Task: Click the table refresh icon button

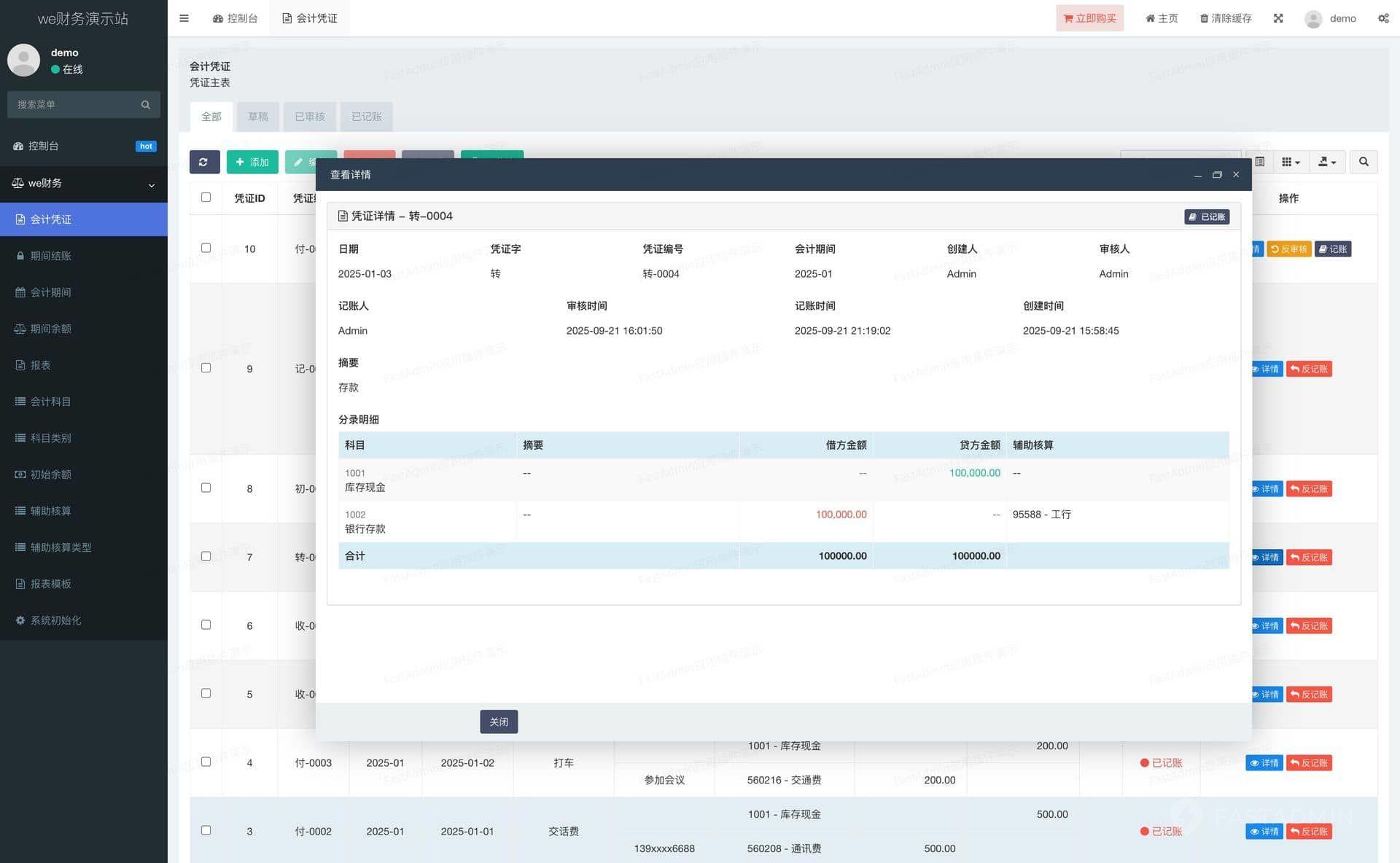Action: click(204, 162)
